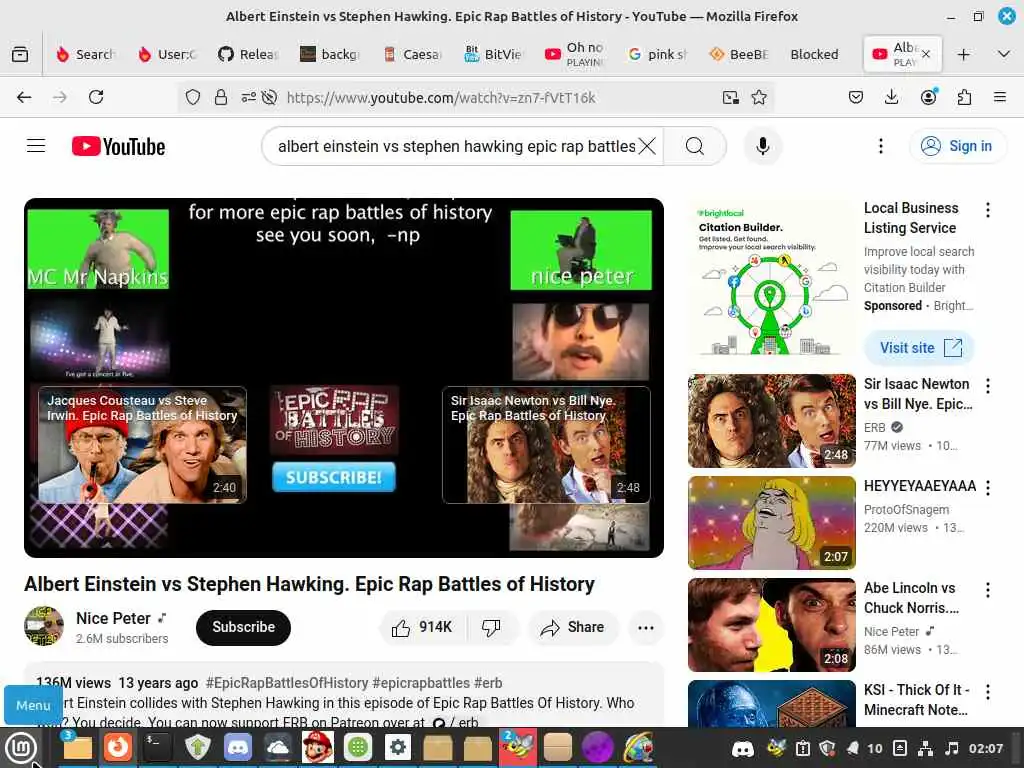Image resolution: width=1024 pixels, height=768 pixels.
Task: Open the Menu overlay button
Action: (x=33, y=705)
